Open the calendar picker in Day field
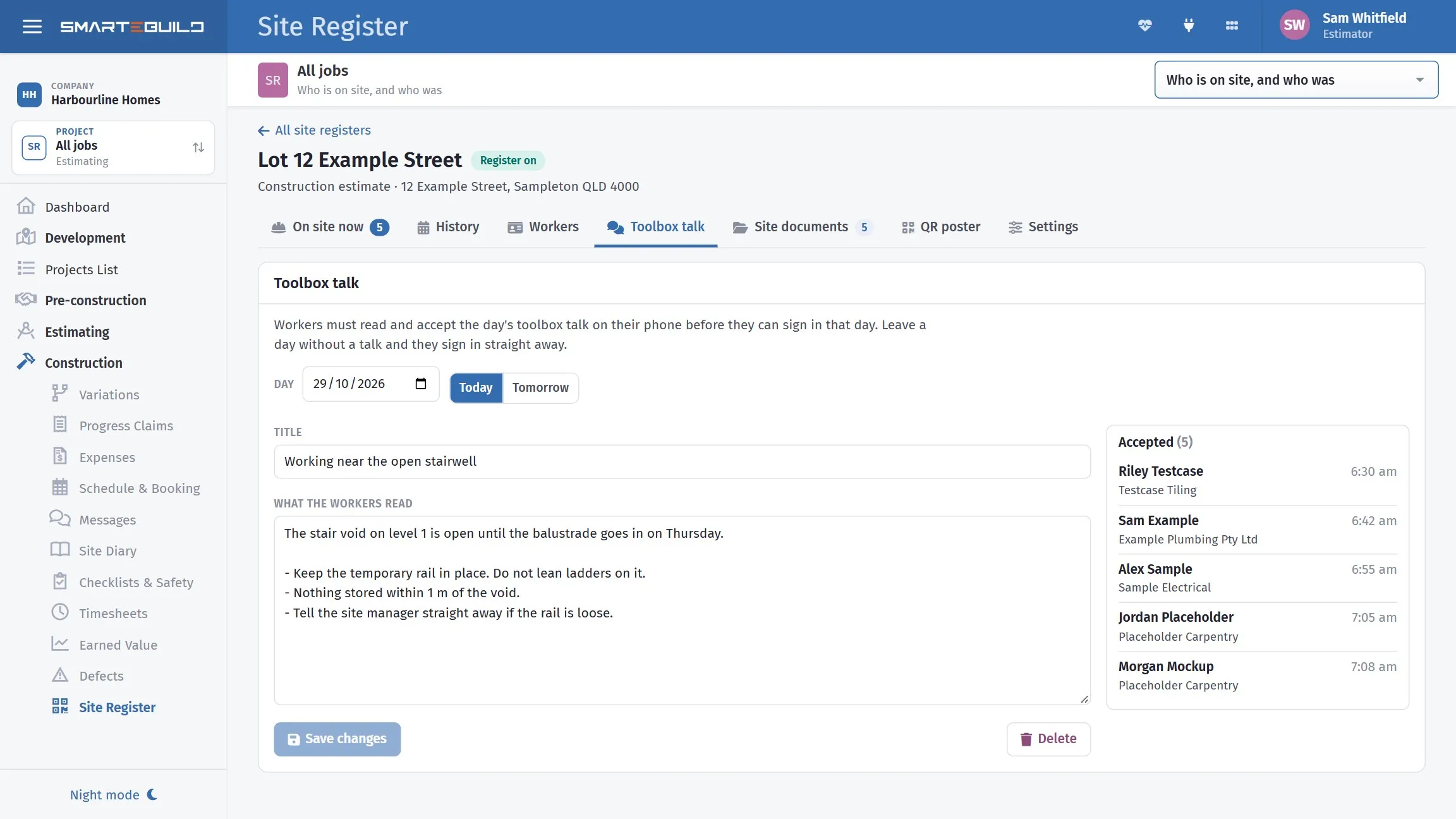The image size is (1456, 819). point(421,384)
